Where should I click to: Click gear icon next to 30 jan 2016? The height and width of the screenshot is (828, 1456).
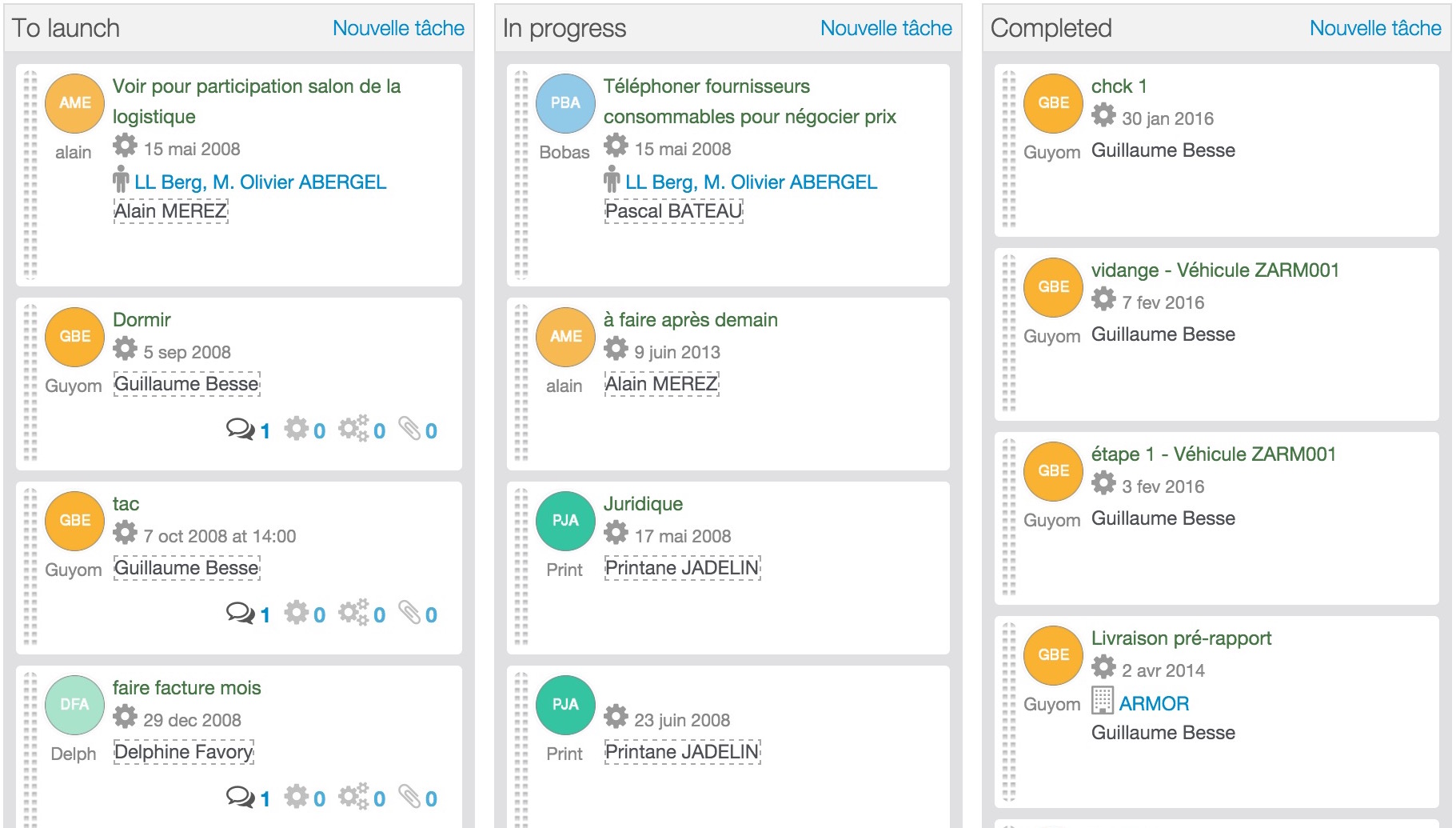tap(1103, 115)
